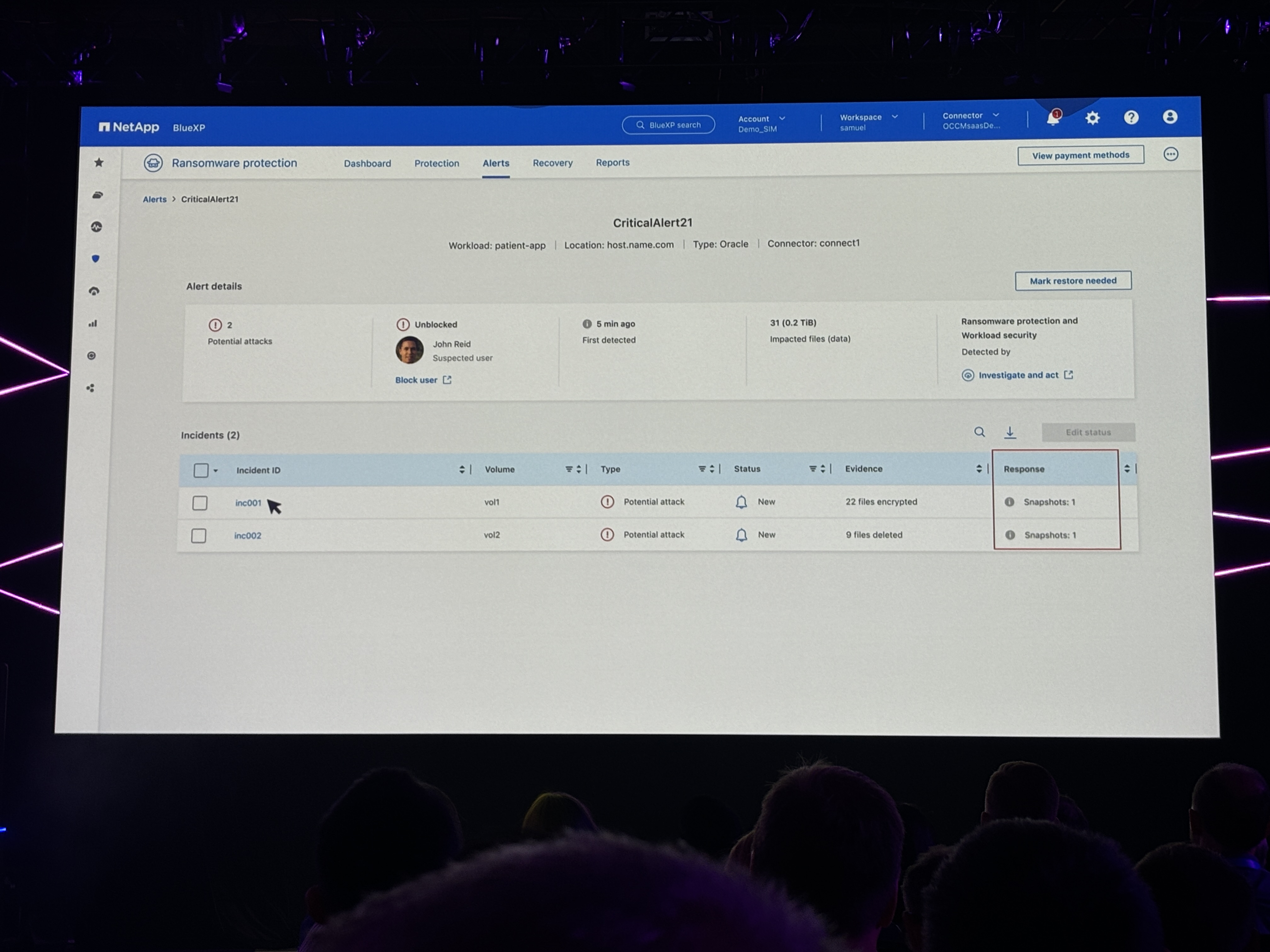This screenshot has width=1270, height=952.
Task: Open the Workspace dropdown
Action: 869,122
